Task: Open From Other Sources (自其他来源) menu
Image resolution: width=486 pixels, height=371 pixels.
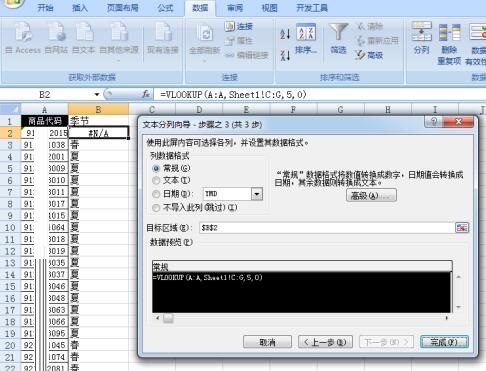Action: (119, 41)
